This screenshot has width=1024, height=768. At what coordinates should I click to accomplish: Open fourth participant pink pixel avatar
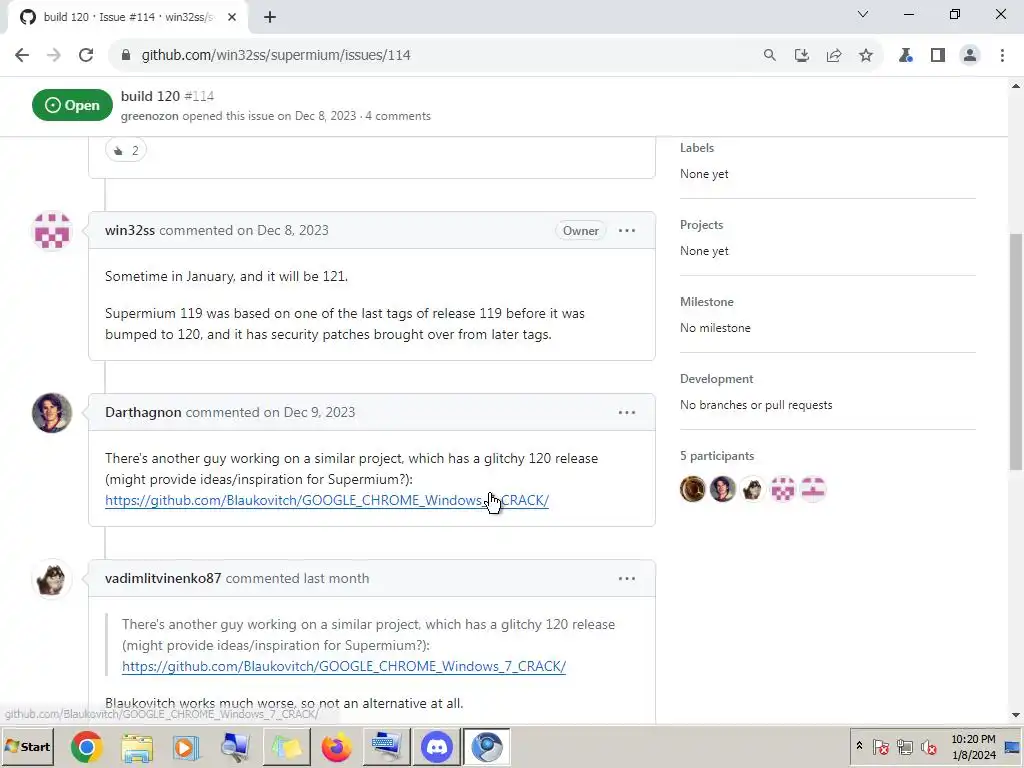tap(783, 489)
